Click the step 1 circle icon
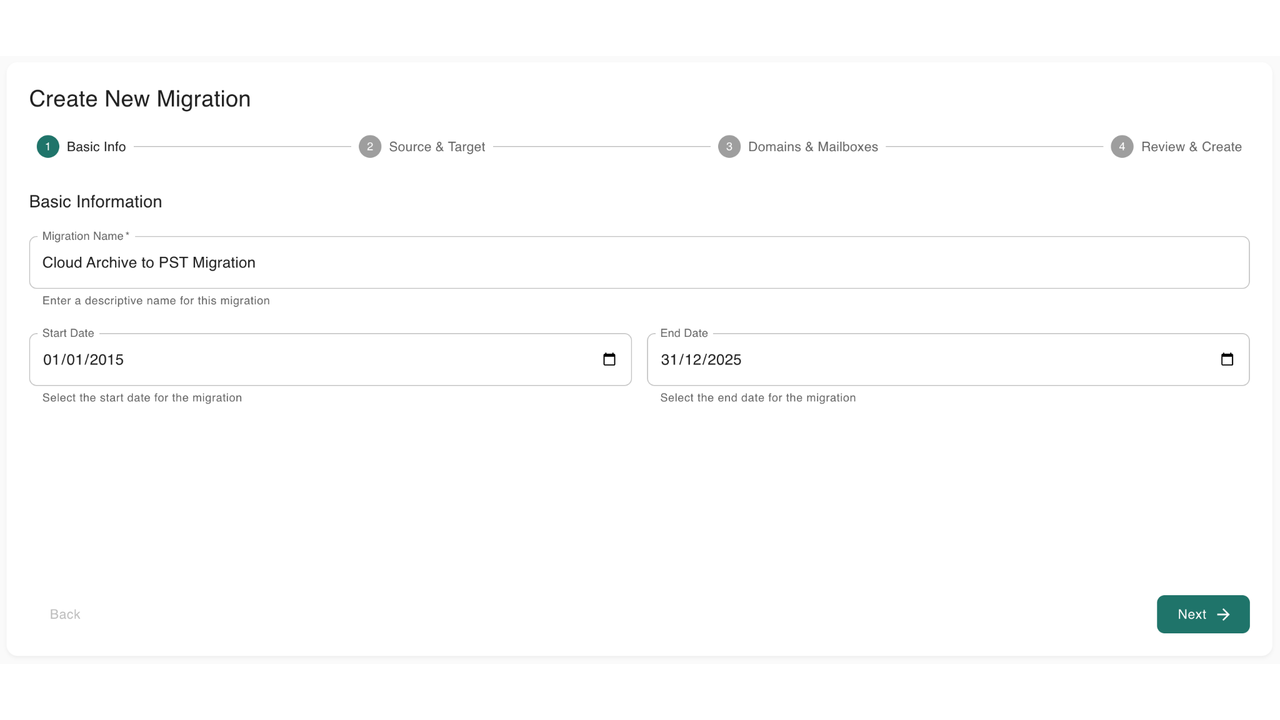This screenshot has height=720, width=1280. (48, 147)
